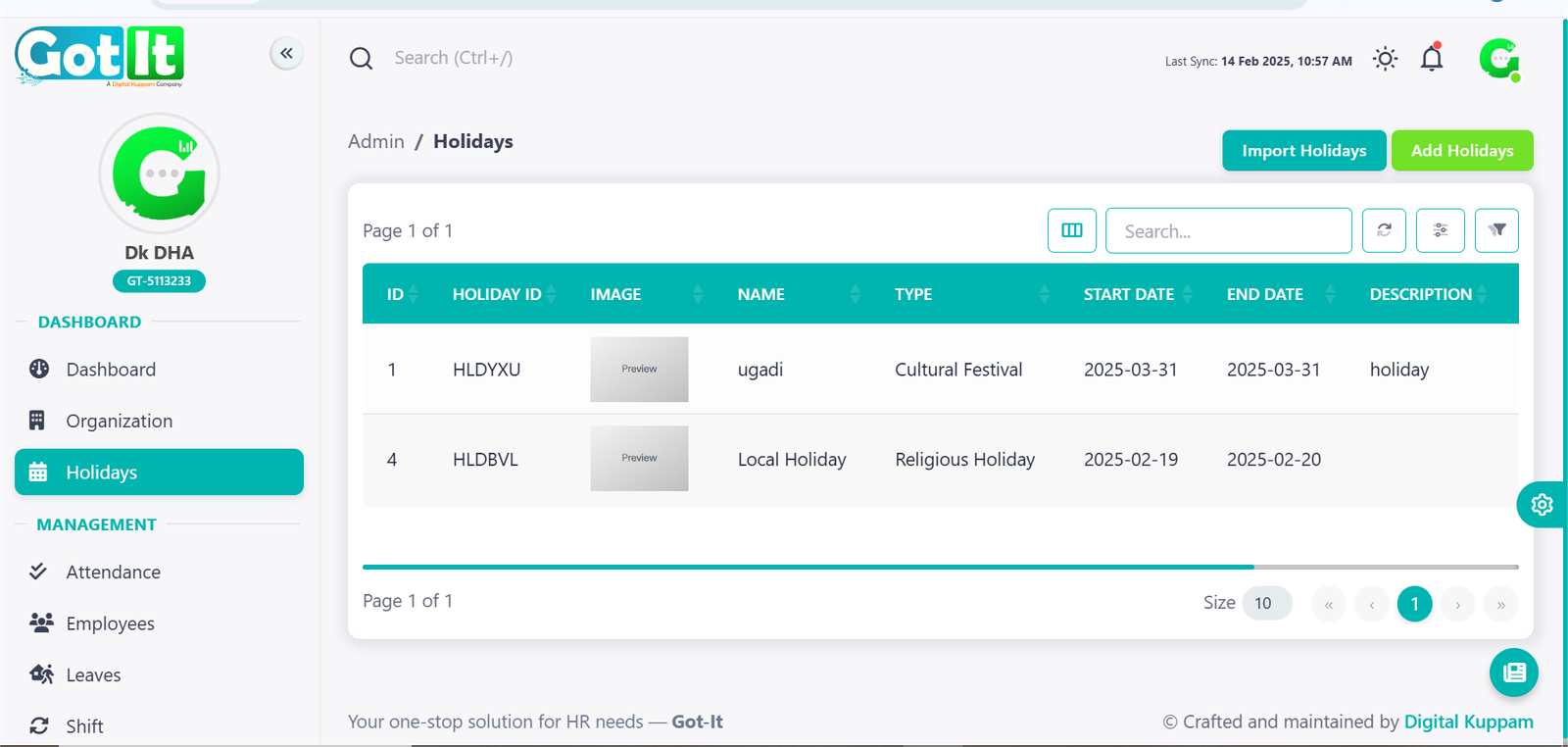The height and width of the screenshot is (747, 1568).
Task: Toggle light/dark theme sun icon
Action: tap(1385, 59)
